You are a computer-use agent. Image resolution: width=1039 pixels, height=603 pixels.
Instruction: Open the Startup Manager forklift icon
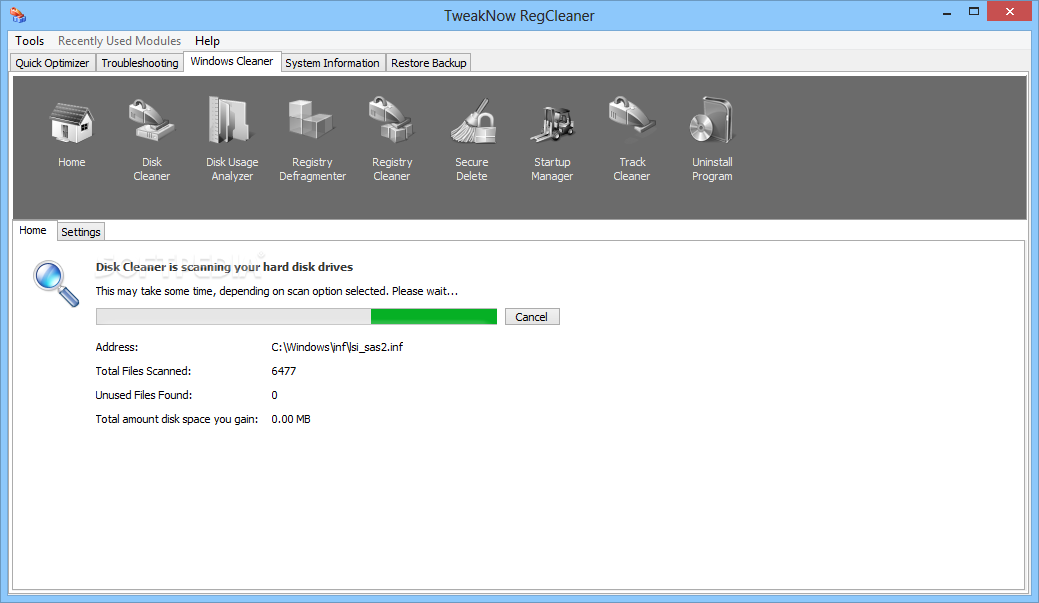pos(552,124)
